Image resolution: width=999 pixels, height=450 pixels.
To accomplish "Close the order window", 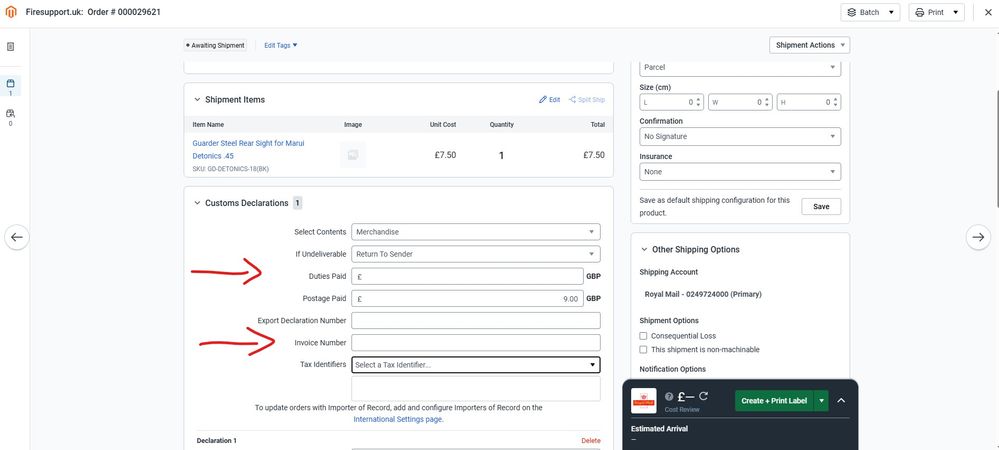I will (988, 12).
